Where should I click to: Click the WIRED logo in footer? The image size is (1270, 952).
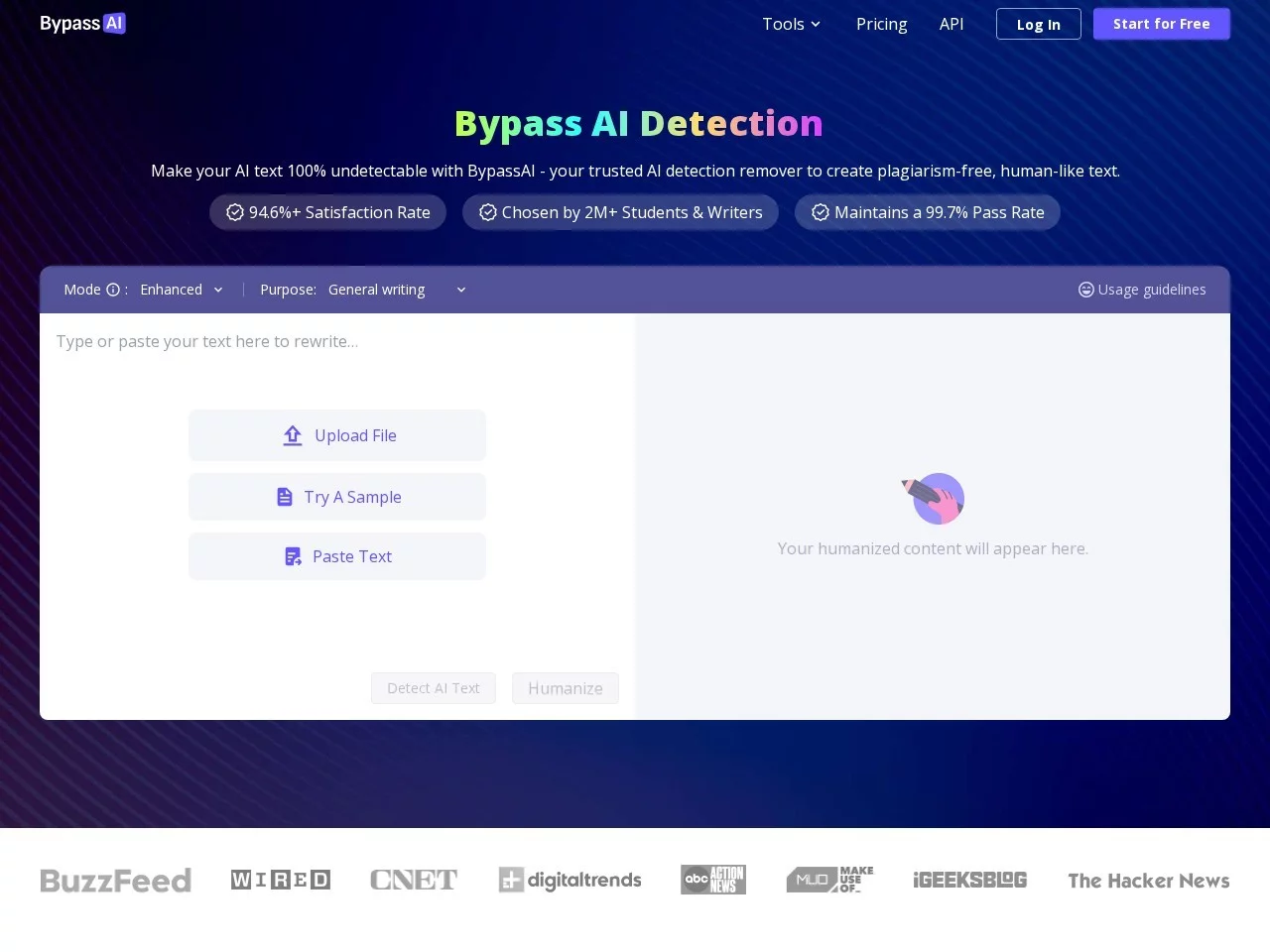280,879
